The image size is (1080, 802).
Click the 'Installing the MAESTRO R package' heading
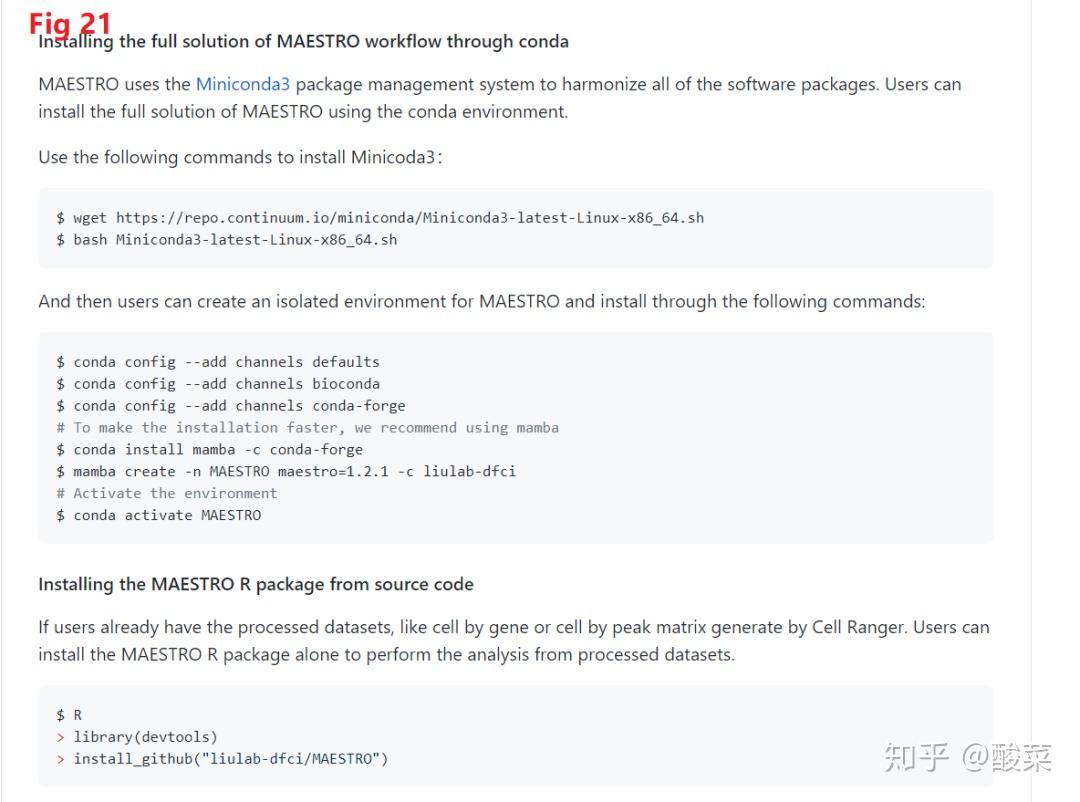click(x=256, y=584)
